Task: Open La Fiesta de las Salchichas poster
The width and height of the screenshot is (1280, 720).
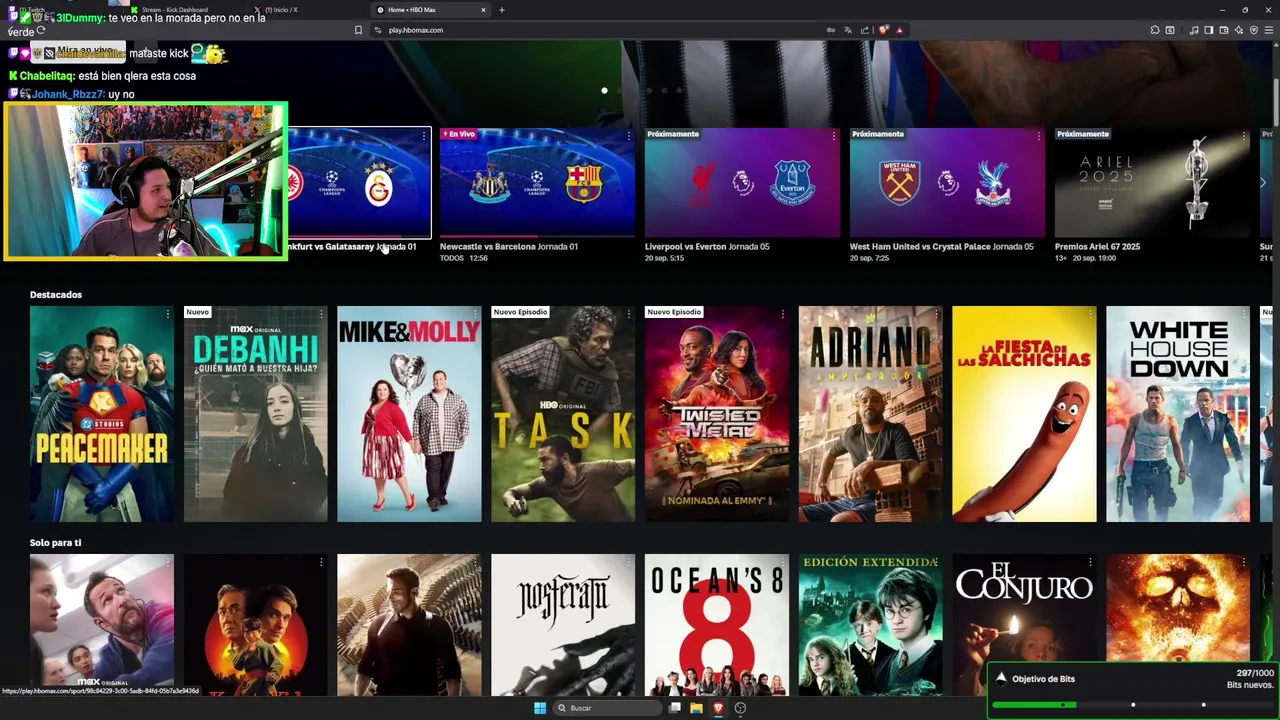Action: click(1024, 414)
